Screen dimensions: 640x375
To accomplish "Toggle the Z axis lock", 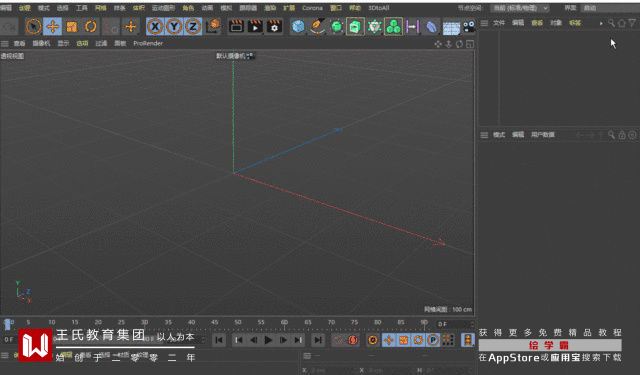I will pos(193,27).
